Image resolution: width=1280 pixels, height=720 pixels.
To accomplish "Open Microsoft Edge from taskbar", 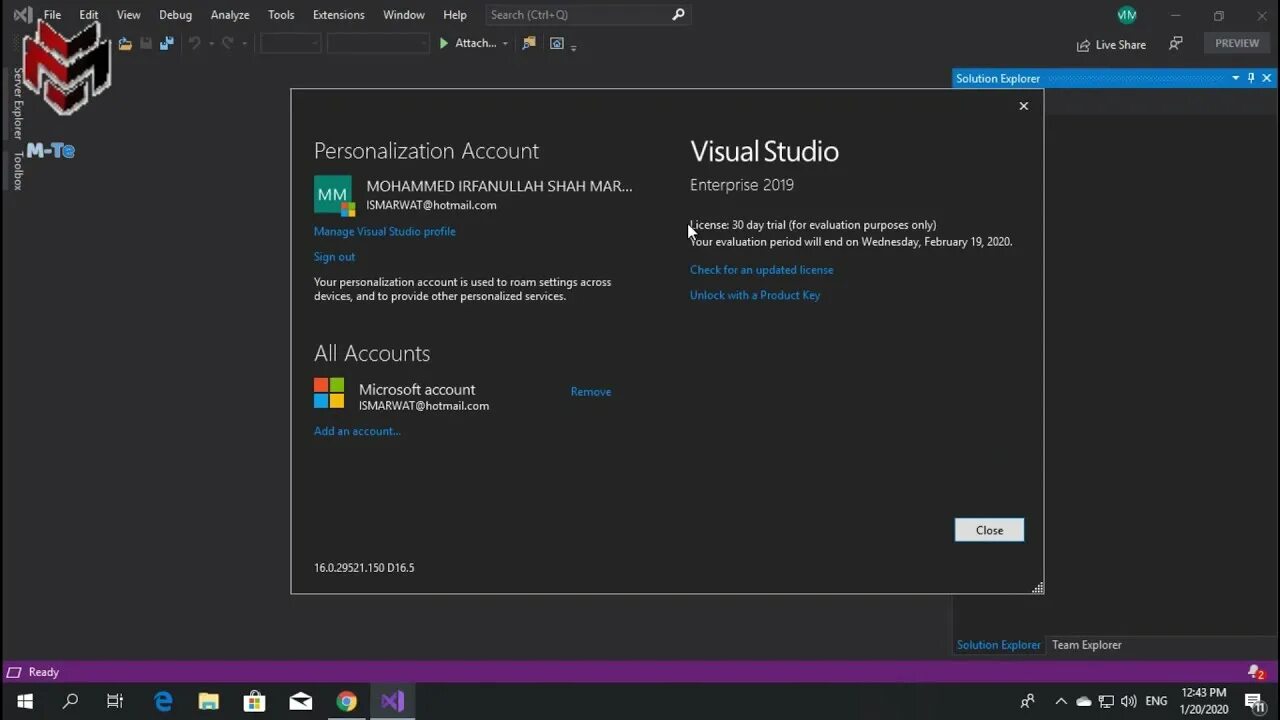I will 163,701.
